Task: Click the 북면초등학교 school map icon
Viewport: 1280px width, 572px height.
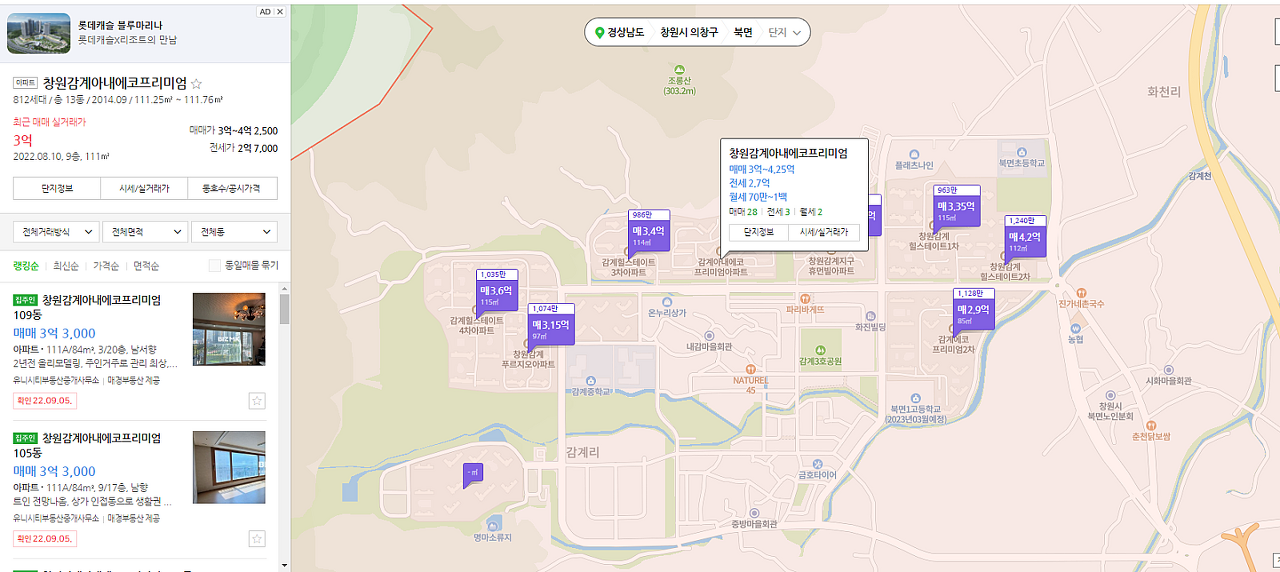Action: click(1021, 150)
